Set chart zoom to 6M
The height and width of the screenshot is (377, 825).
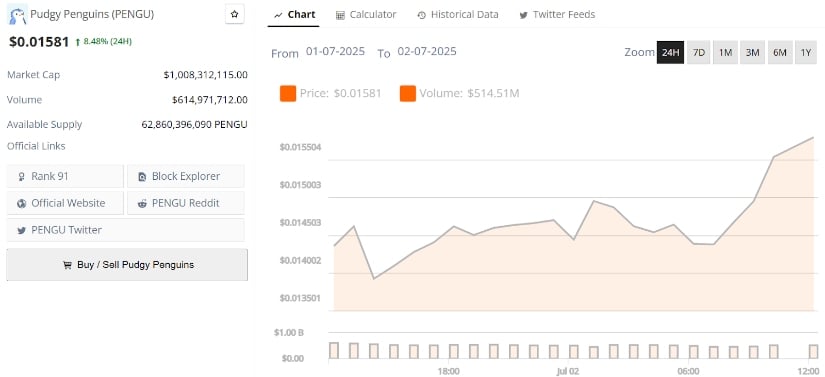[x=780, y=53]
